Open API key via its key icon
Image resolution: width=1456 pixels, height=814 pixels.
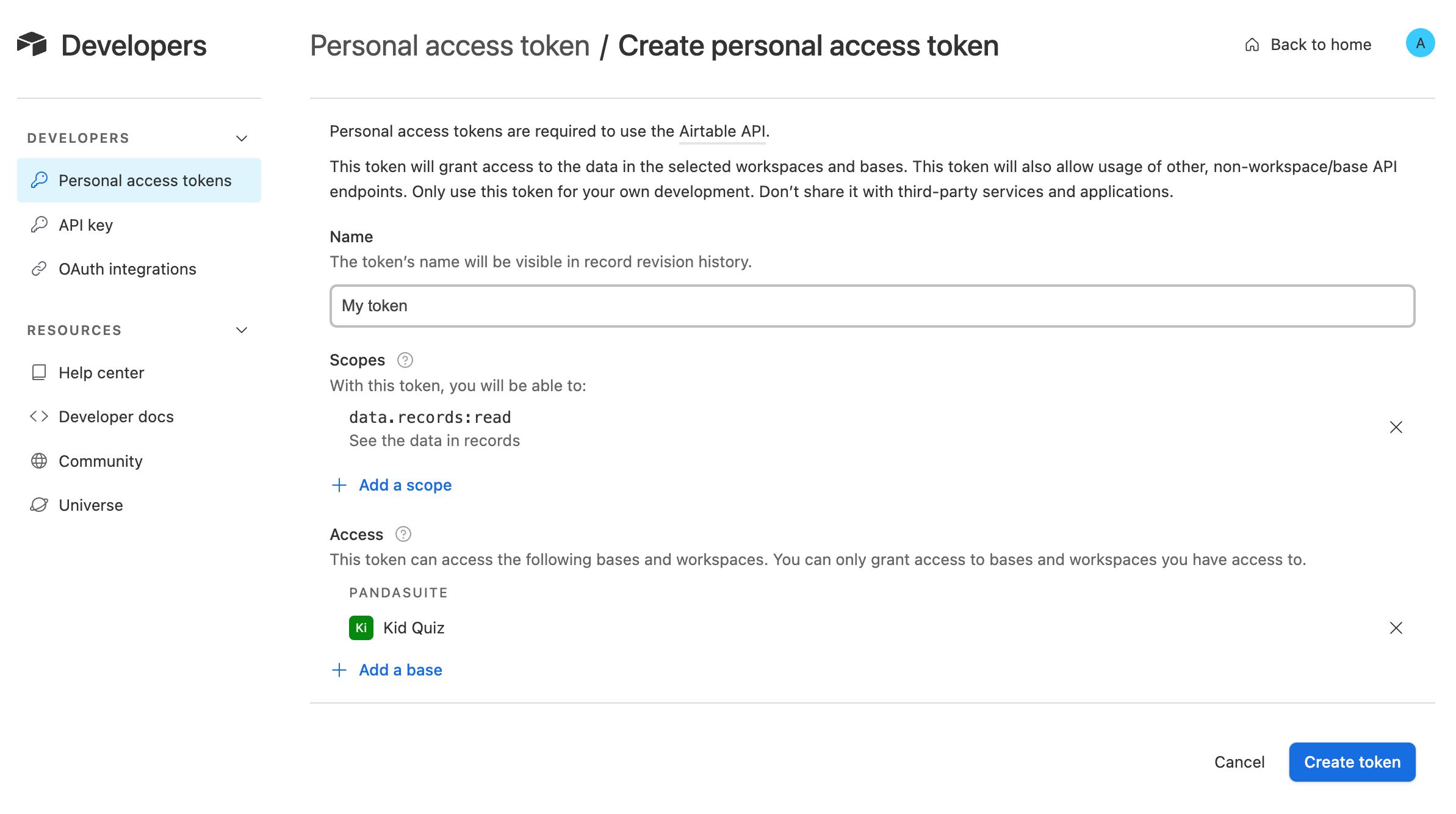point(40,225)
